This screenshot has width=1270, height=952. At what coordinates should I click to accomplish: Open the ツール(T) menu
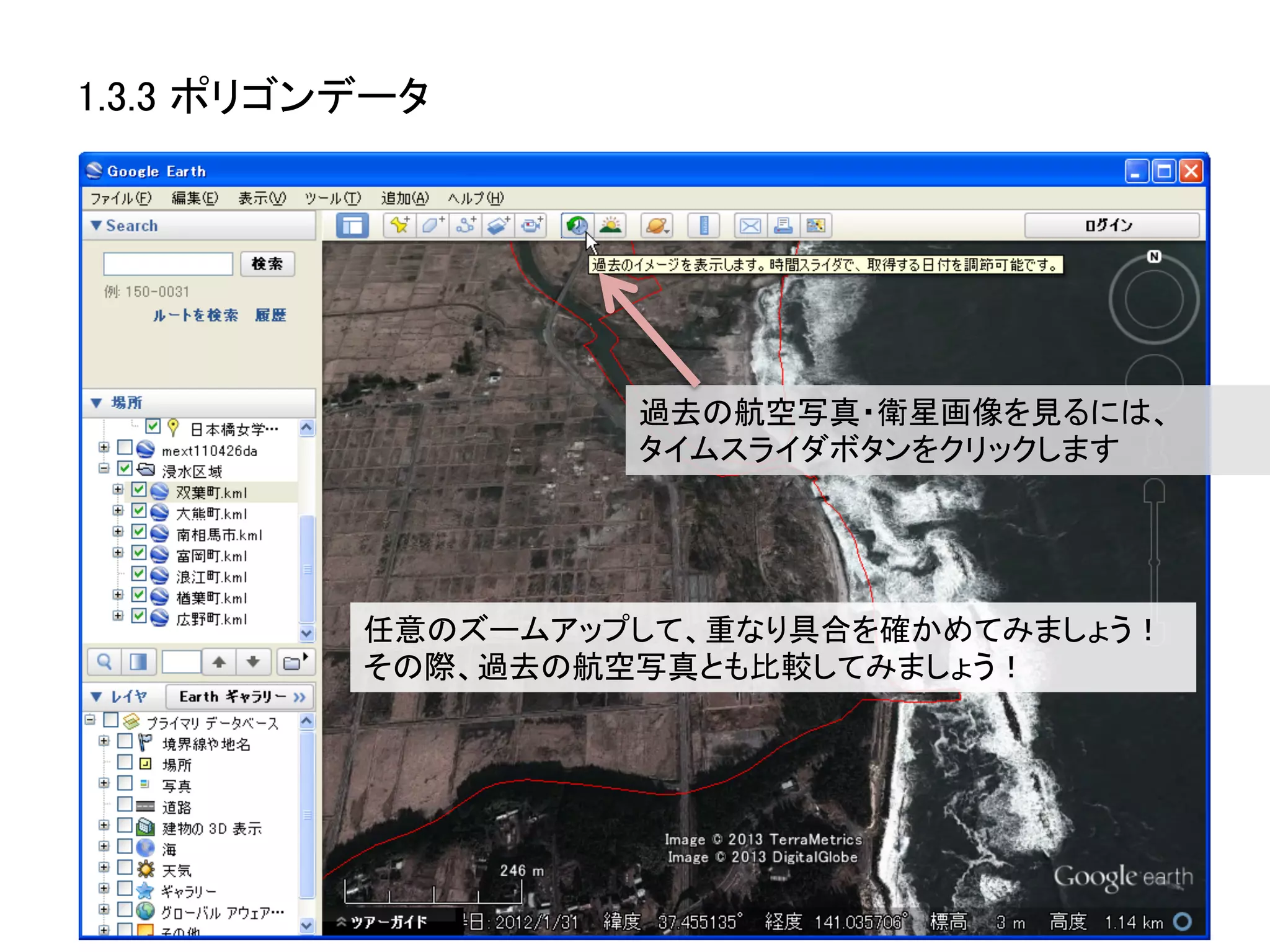[333, 198]
